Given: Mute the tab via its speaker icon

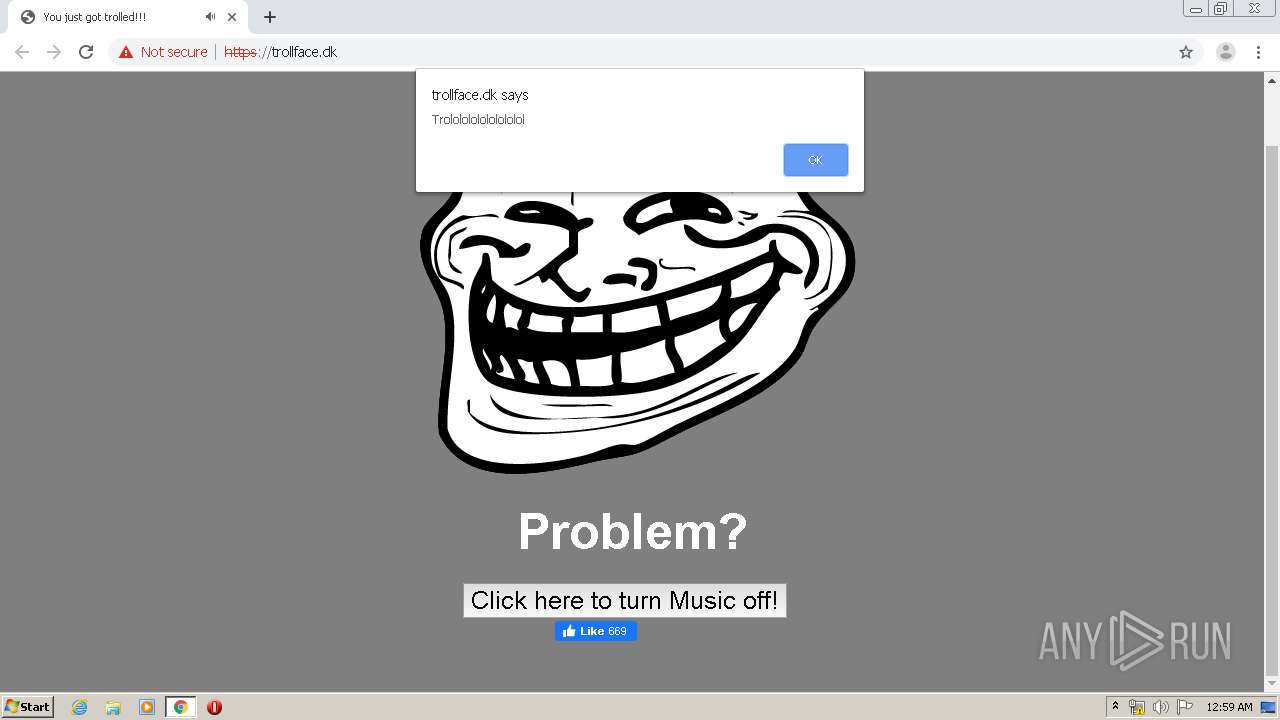Looking at the screenshot, I should click(210, 17).
